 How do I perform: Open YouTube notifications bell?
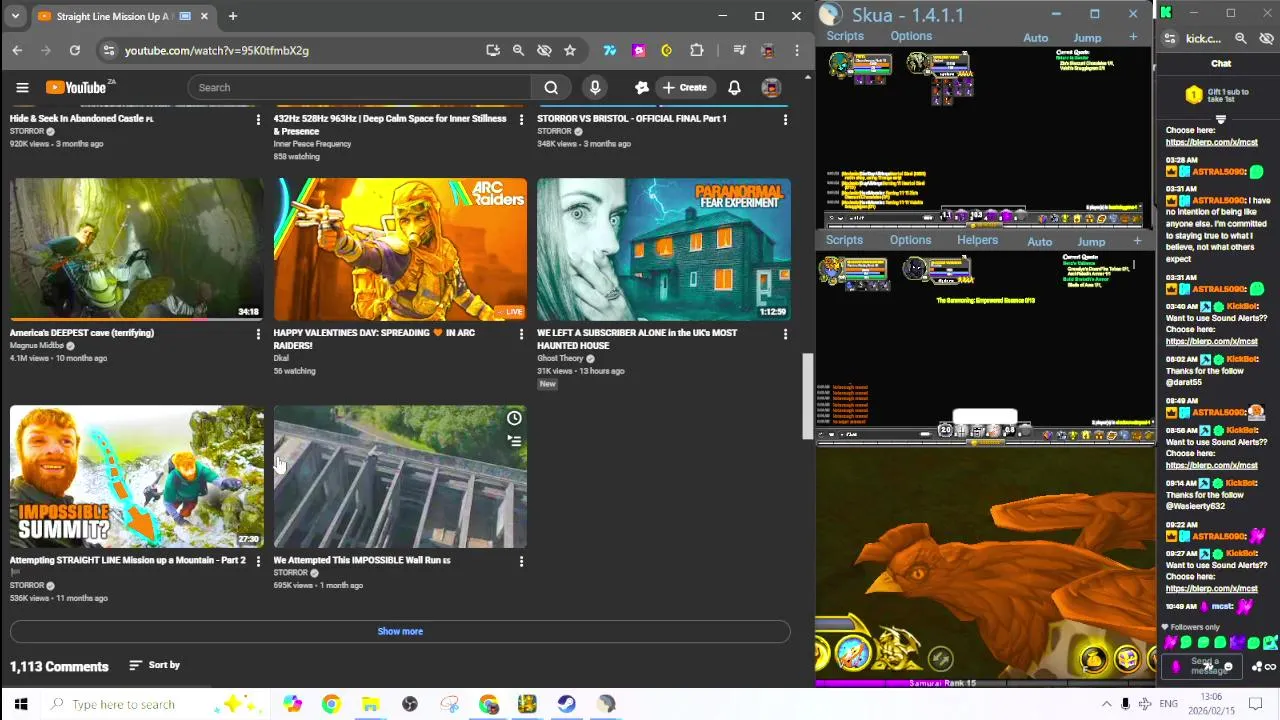[x=734, y=87]
